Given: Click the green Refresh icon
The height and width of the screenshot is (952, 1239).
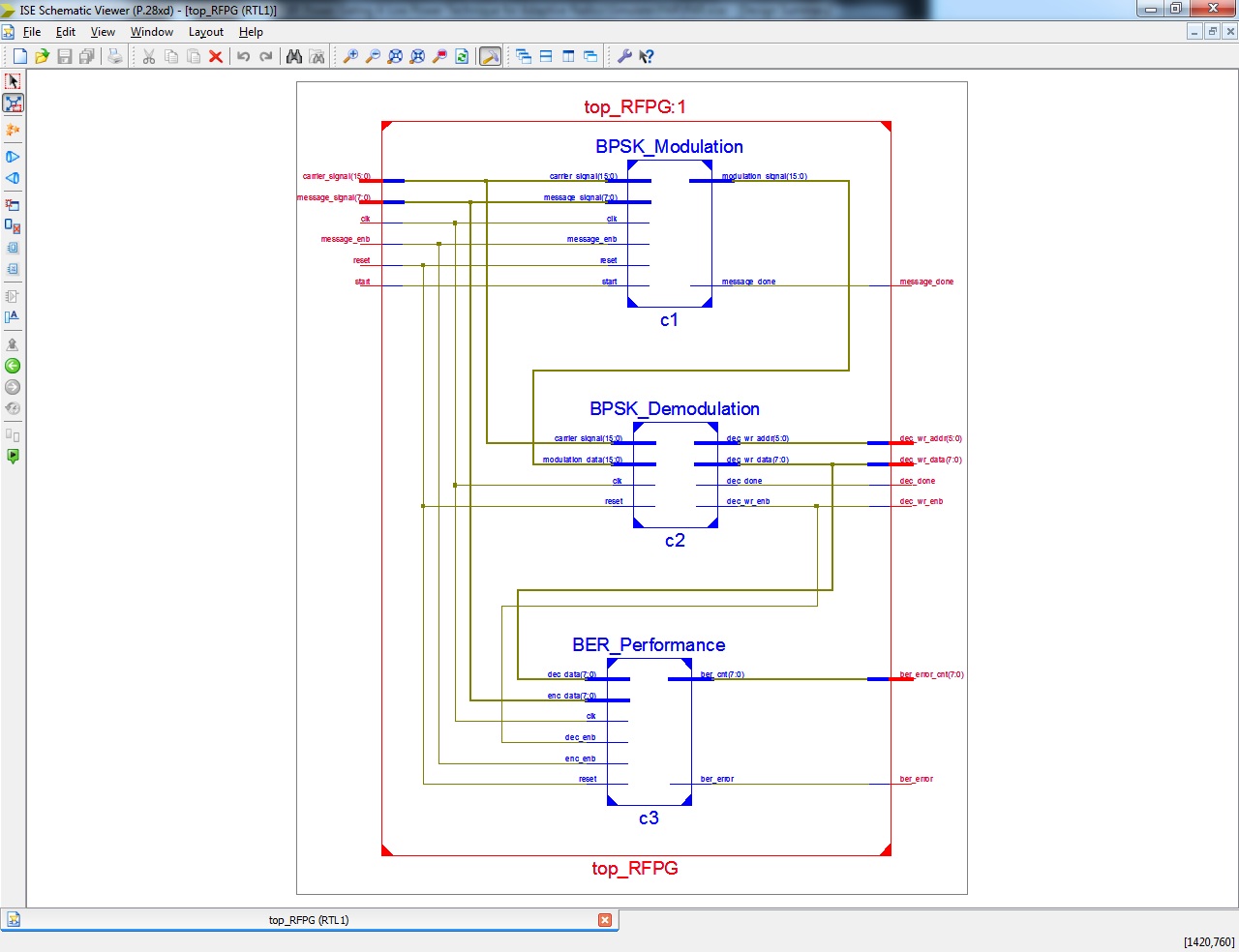Looking at the screenshot, I should pos(463,56).
